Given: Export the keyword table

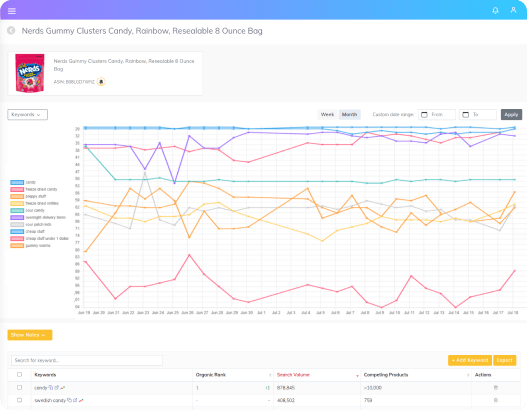Looking at the screenshot, I should pyautogui.click(x=504, y=360).
